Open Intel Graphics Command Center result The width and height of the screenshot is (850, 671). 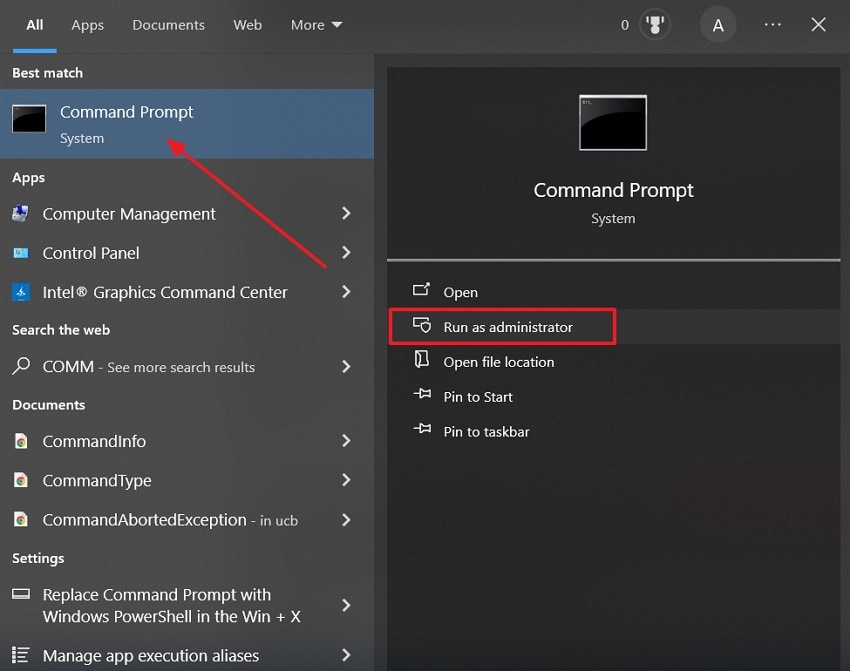click(186, 292)
